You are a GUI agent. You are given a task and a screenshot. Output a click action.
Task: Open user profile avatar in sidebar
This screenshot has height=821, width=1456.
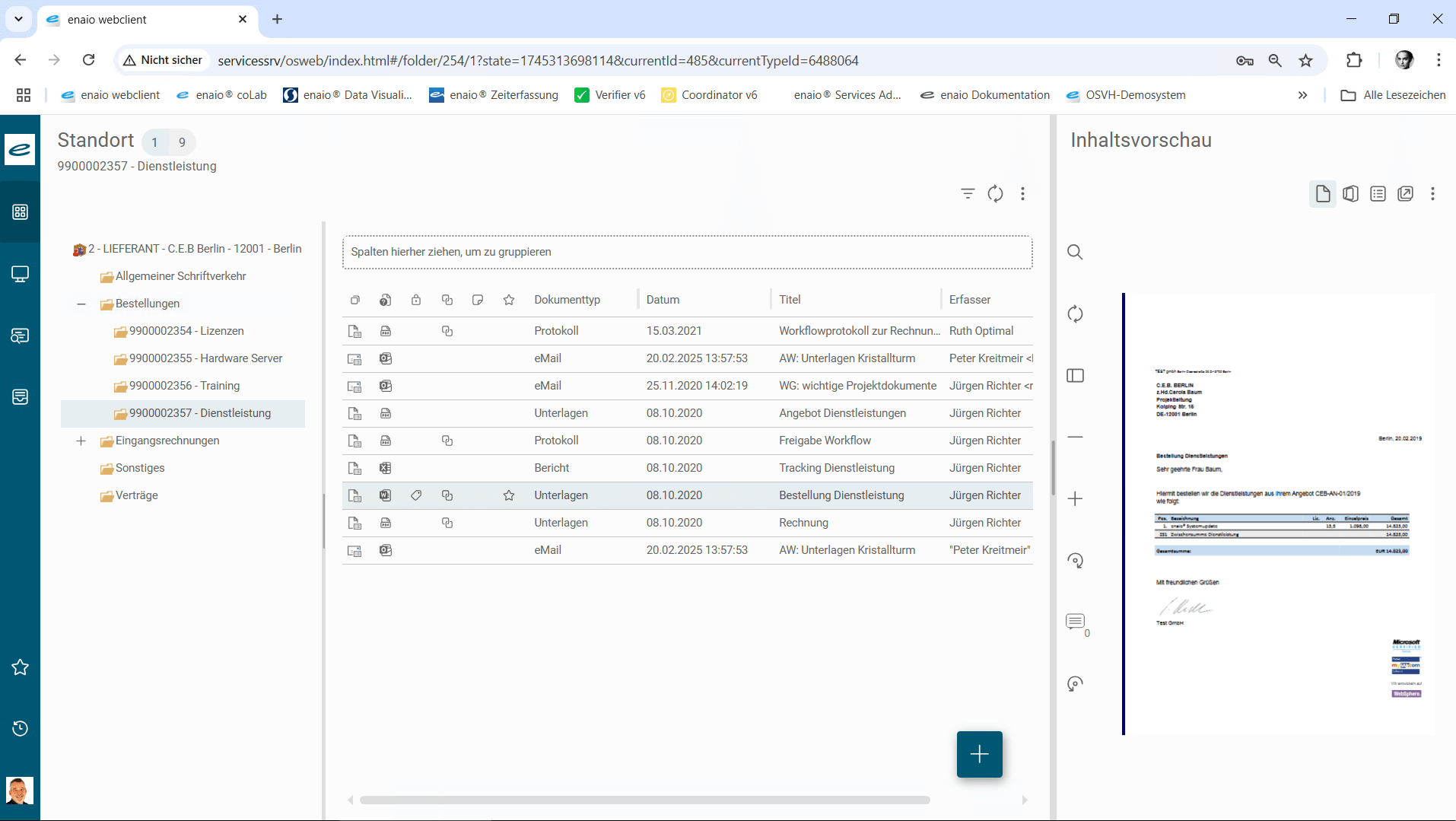point(20,791)
